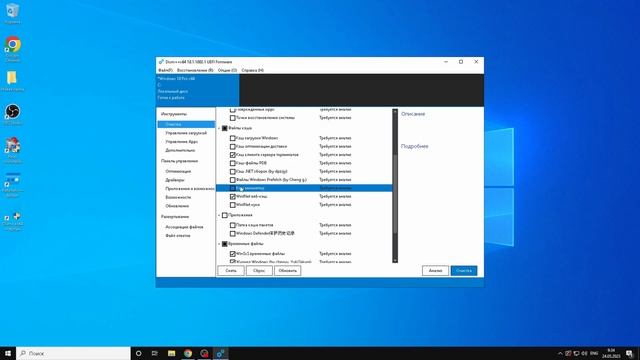The image size is (640, 360).
Task: Toggle Точки восстановления системы checkbox
Action: click(233, 118)
